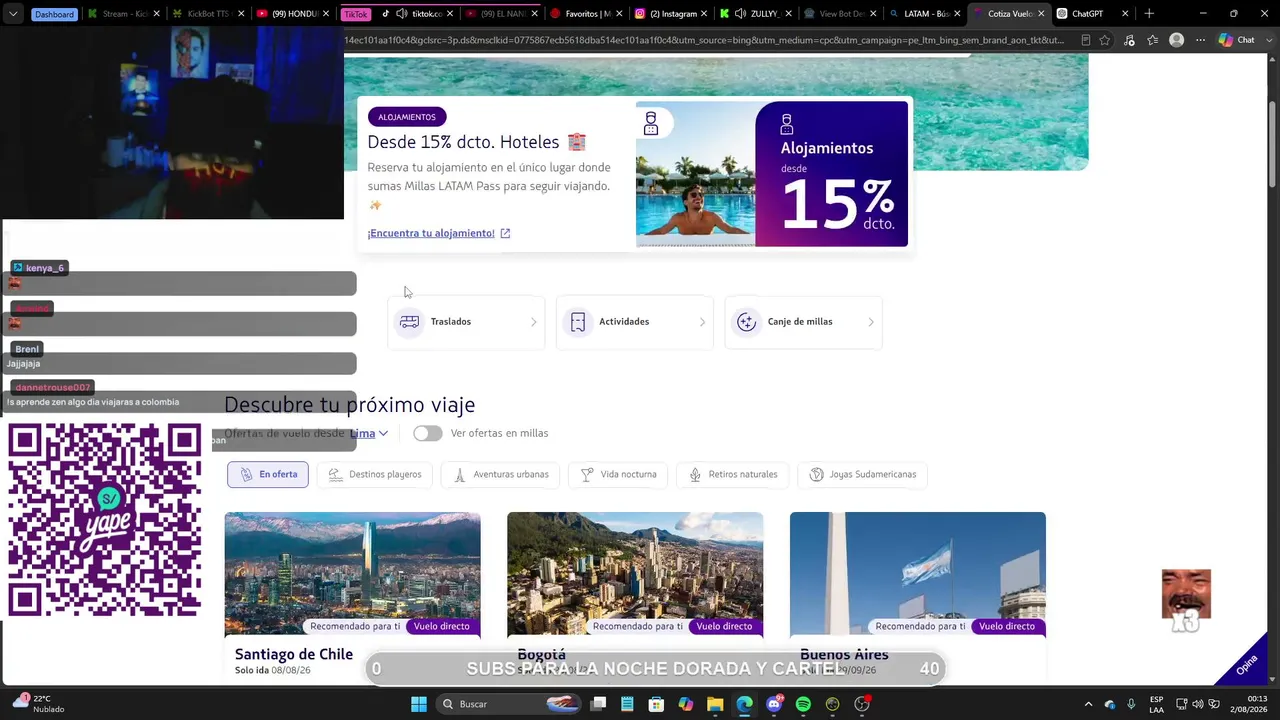Open the Microsoft Store taskbar icon

[x=656, y=704]
